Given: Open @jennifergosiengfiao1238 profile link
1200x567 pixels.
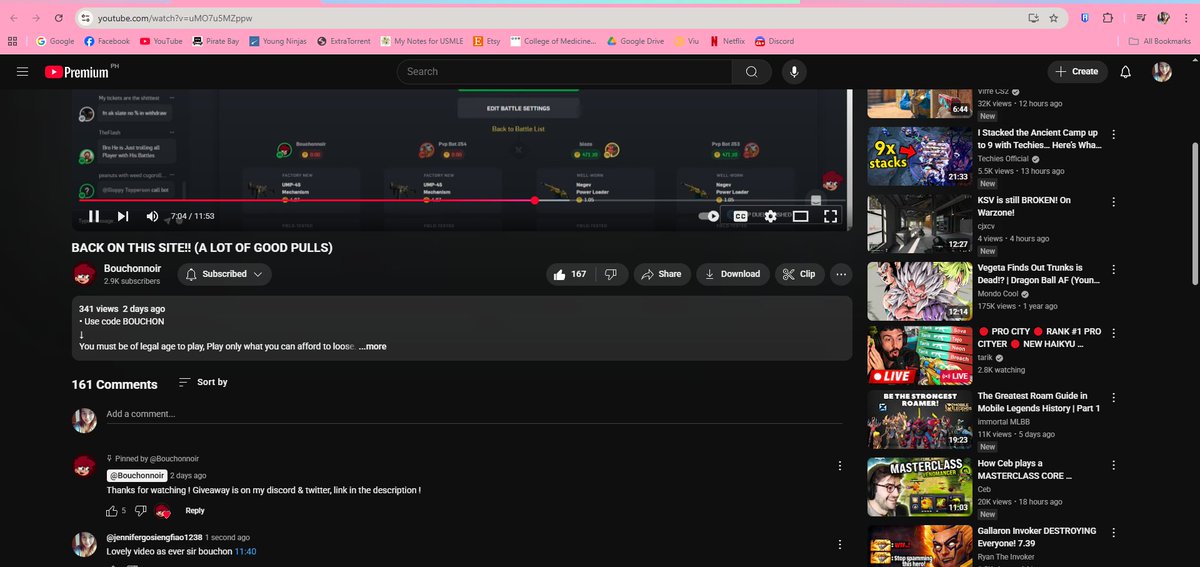Looking at the screenshot, I should pos(154,537).
